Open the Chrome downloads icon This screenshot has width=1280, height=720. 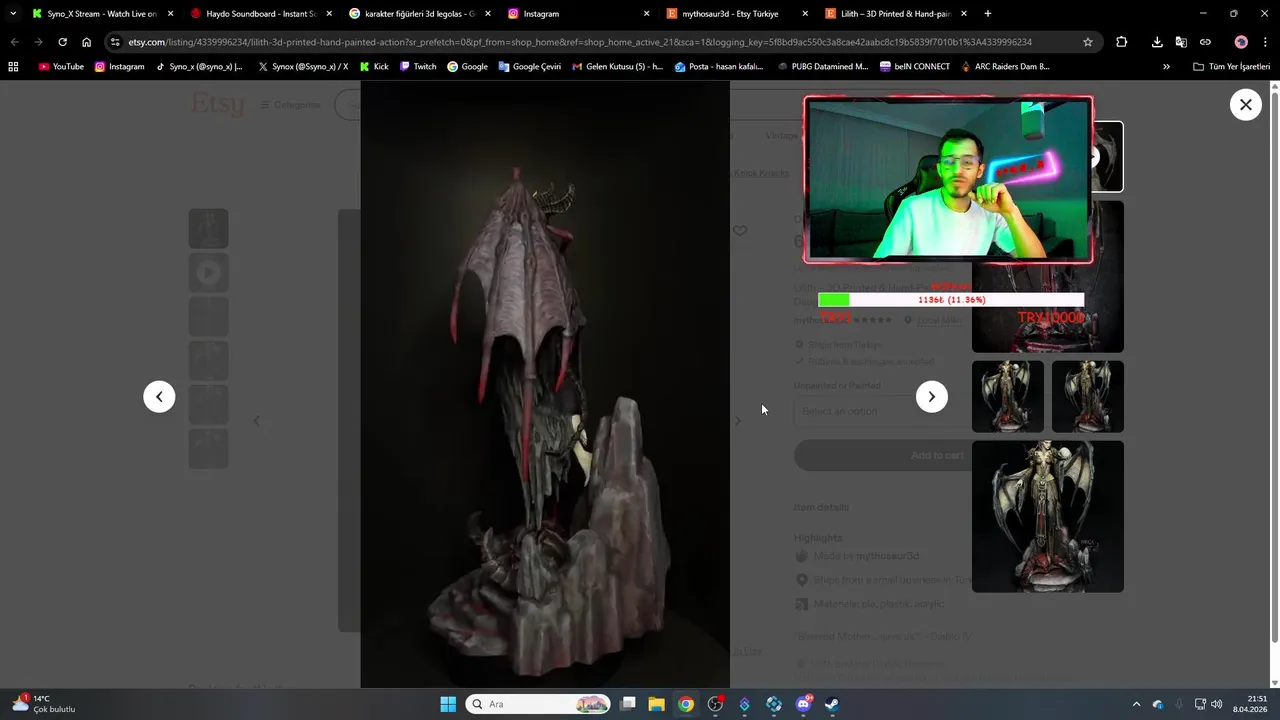click(x=1157, y=42)
